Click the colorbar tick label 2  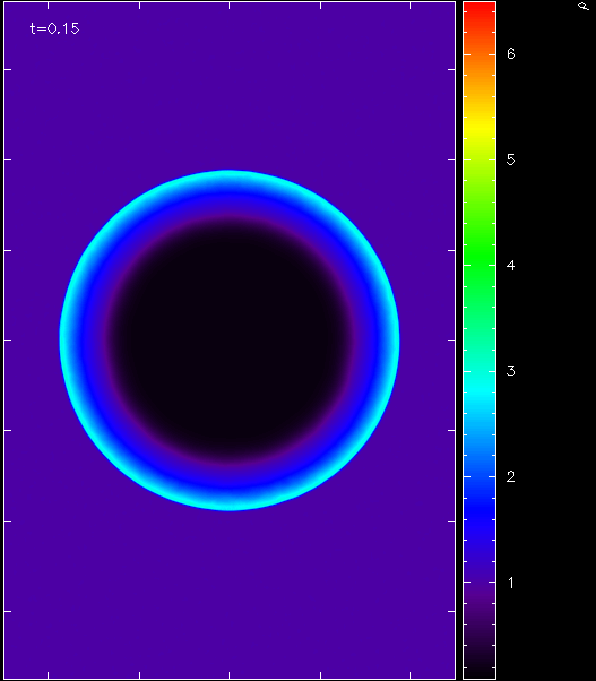(511, 476)
